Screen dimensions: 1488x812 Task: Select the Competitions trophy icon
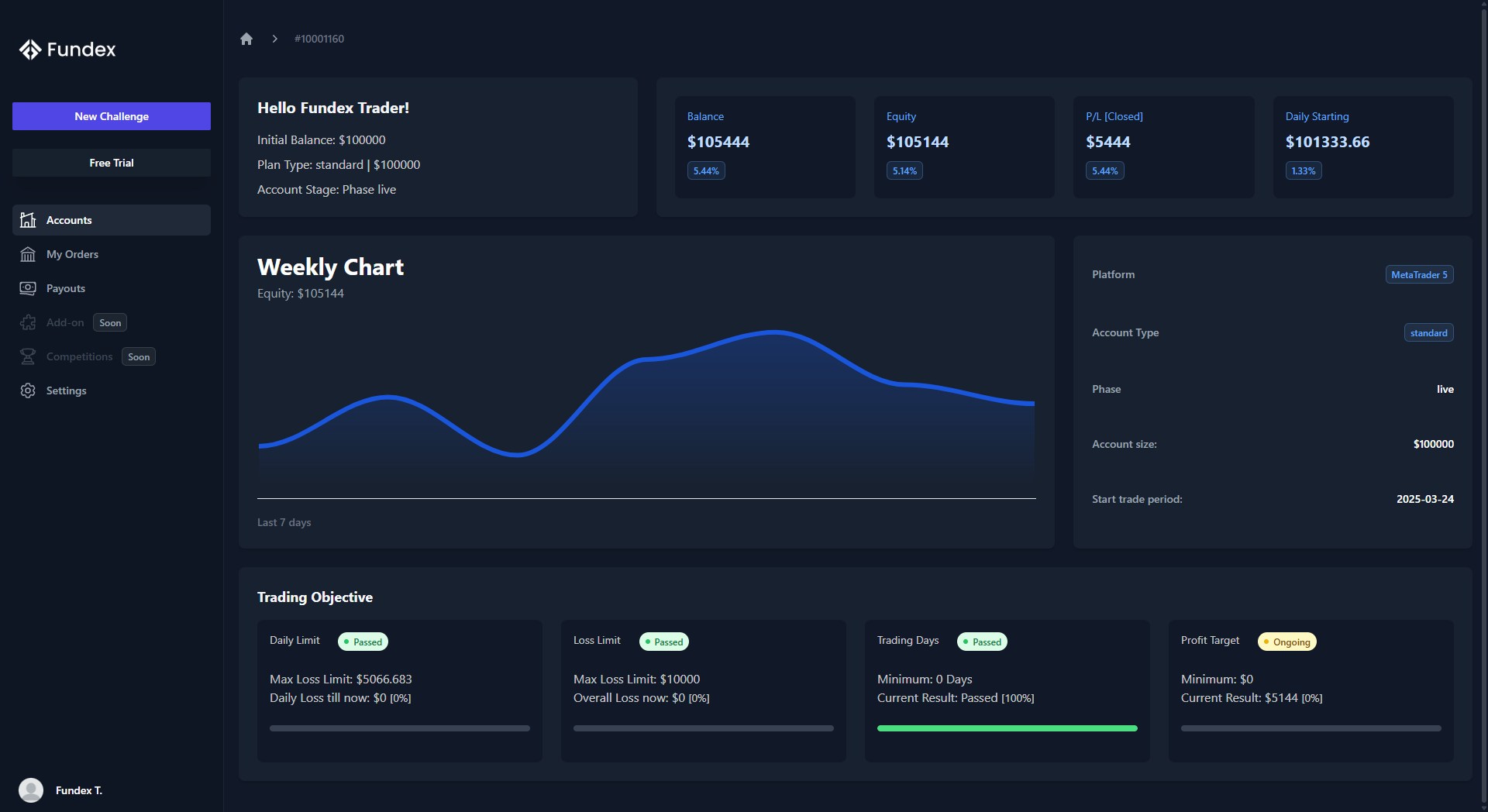coord(28,356)
